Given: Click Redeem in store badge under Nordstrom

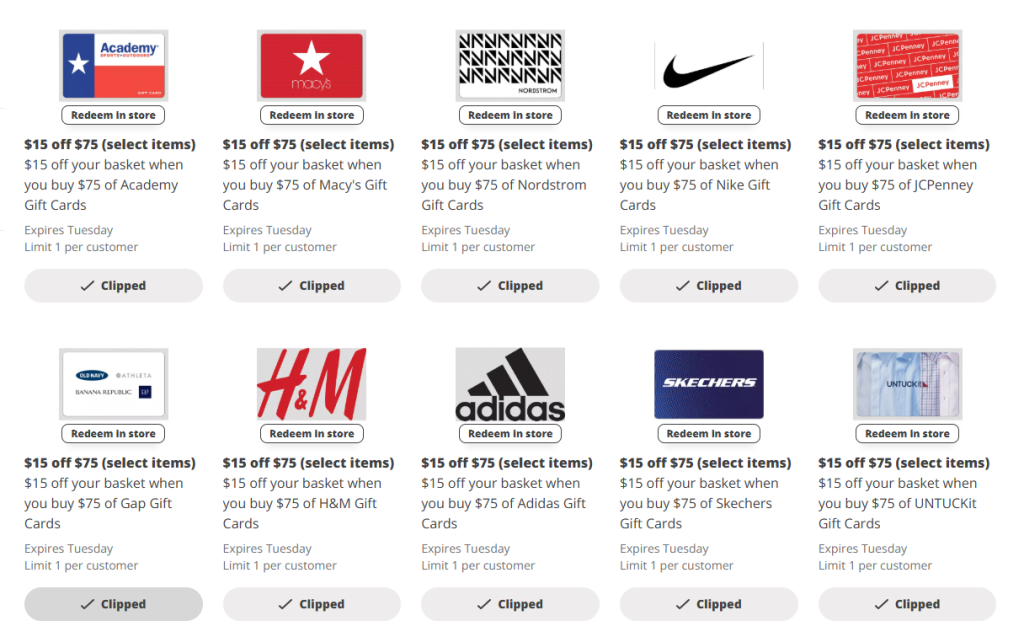Looking at the screenshot, I should [x=510, y=115].
